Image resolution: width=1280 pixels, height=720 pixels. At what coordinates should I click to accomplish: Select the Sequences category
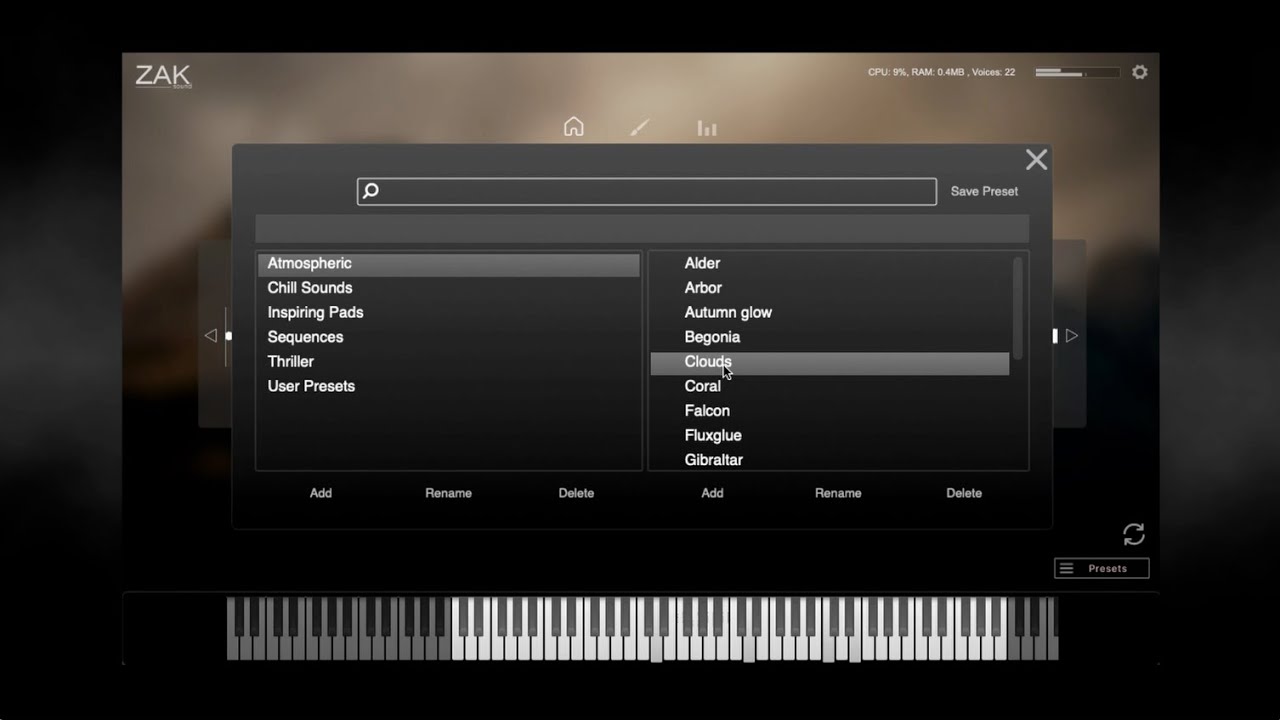[448, 337]
